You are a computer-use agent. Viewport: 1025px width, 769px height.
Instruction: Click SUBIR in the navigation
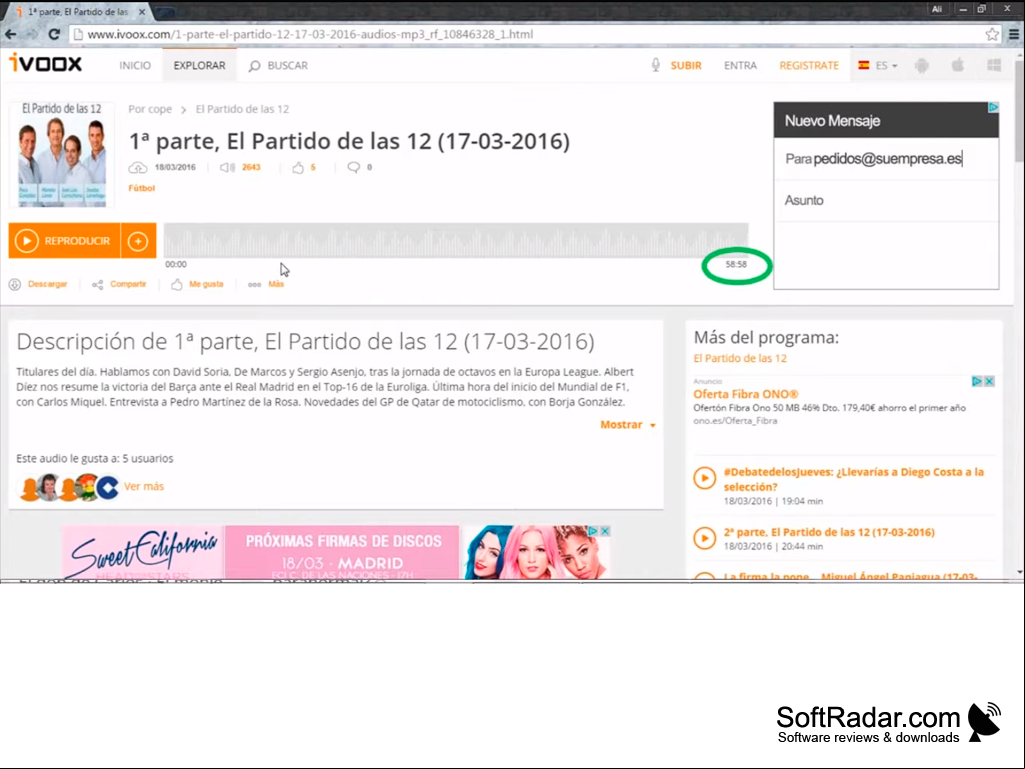686,65
